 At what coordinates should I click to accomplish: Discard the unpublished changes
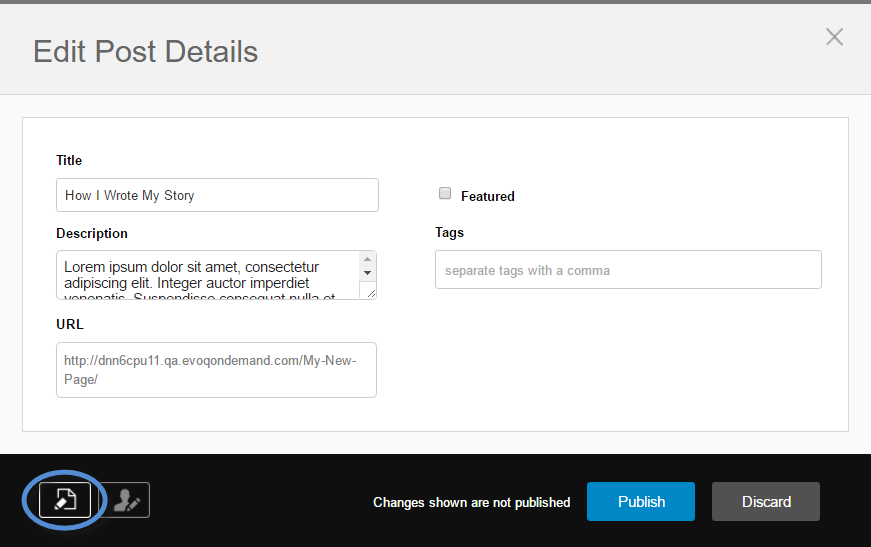766,502
